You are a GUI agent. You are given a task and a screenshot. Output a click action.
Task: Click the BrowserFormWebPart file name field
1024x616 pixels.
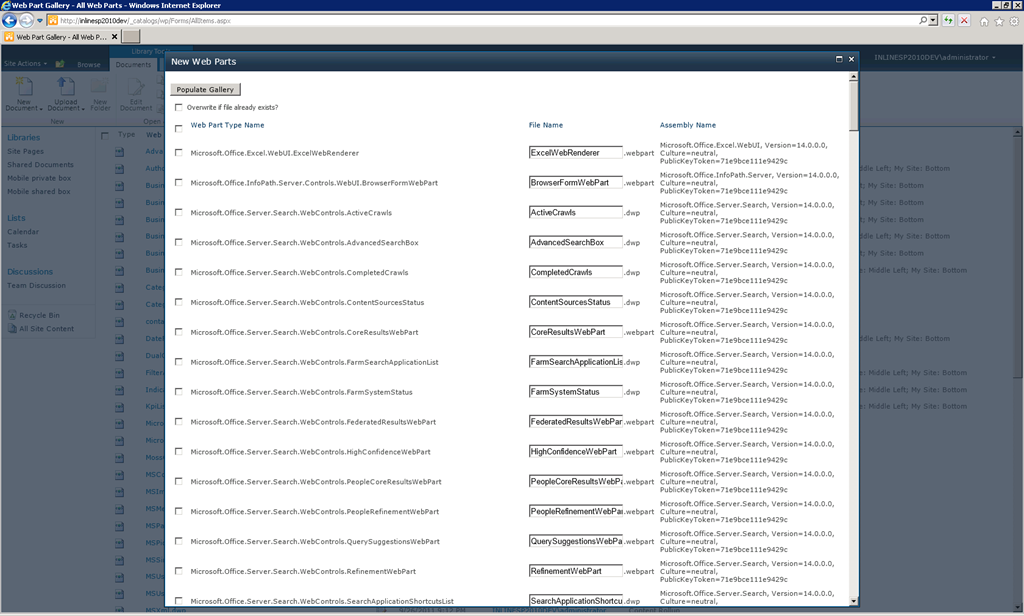(575, 183)
